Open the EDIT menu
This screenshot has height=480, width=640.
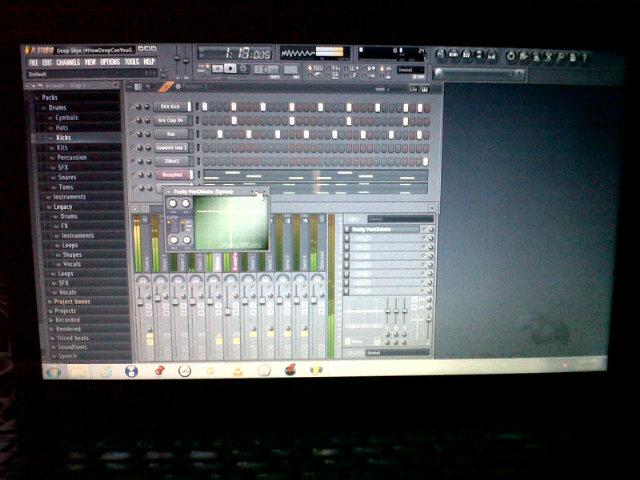point(47,62)
